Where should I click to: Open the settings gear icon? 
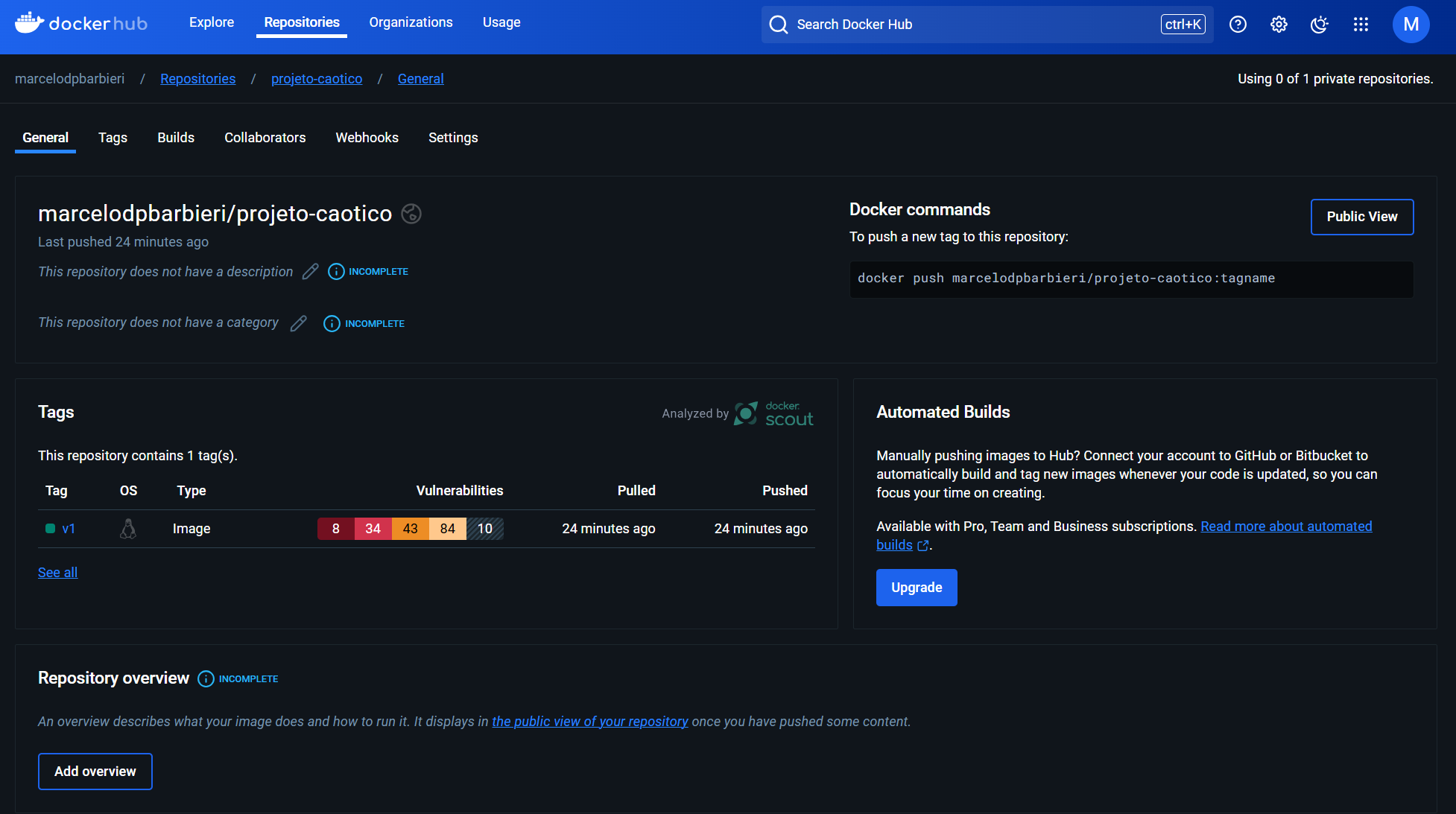[1279, 25]
